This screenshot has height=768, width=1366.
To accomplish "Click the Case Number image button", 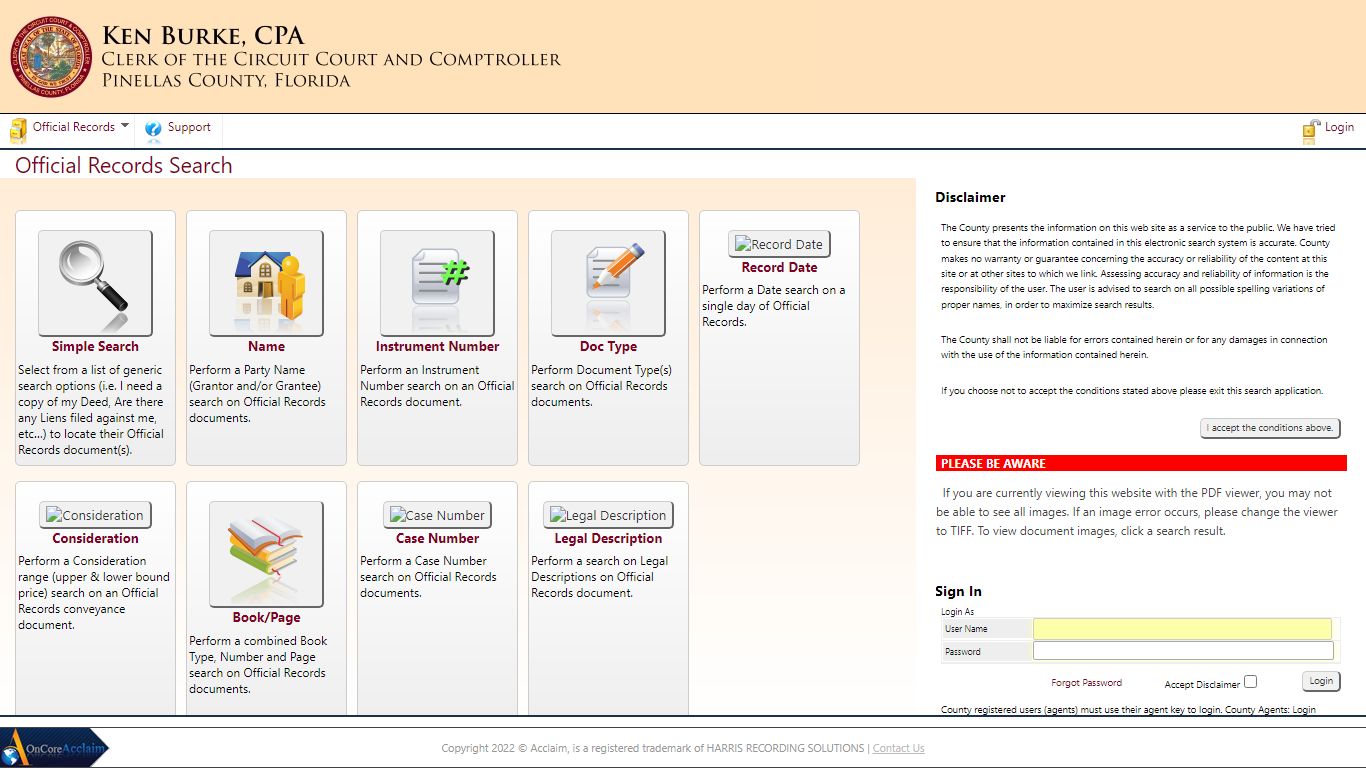I will click(437, 515).
